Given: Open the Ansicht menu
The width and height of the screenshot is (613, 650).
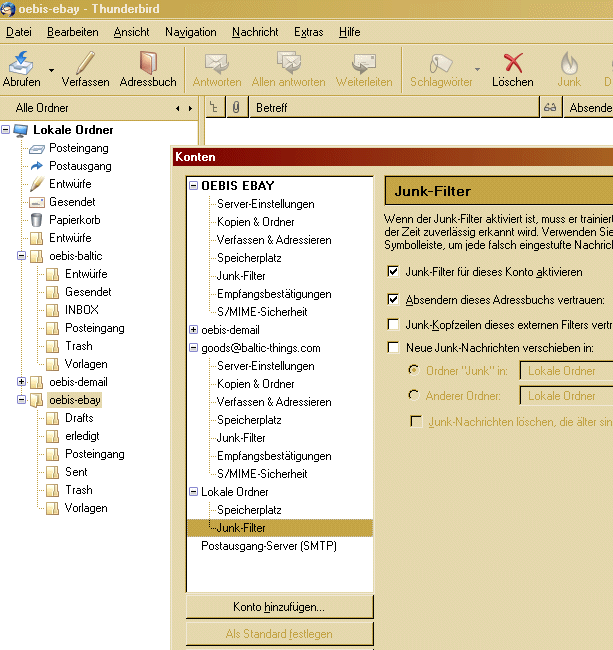Looking at the screenshot, I should coord(131,32).
